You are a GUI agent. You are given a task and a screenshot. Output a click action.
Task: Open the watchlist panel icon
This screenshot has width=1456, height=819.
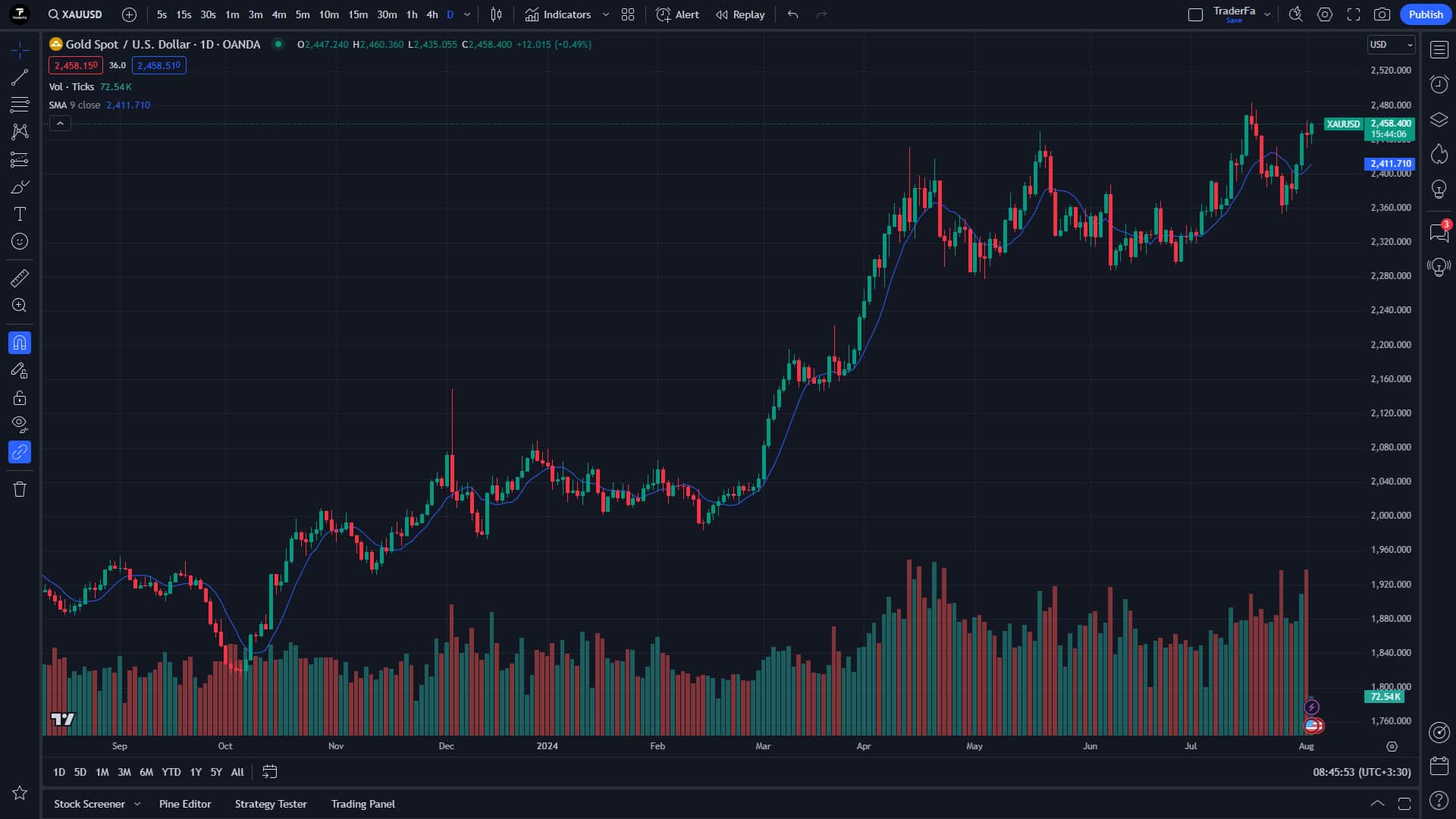(x=1439, y=50)
